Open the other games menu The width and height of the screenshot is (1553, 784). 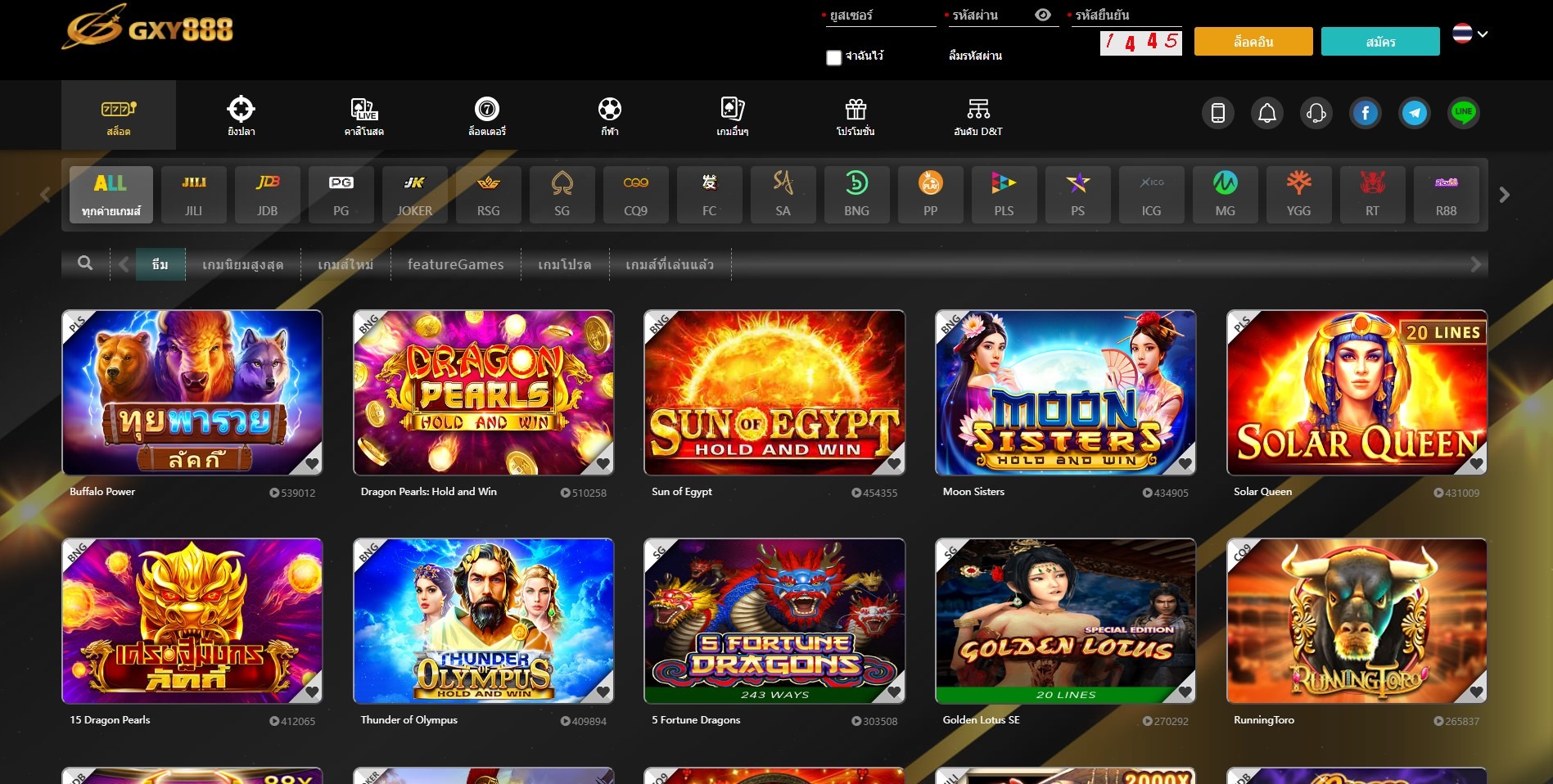click(733, 115)
